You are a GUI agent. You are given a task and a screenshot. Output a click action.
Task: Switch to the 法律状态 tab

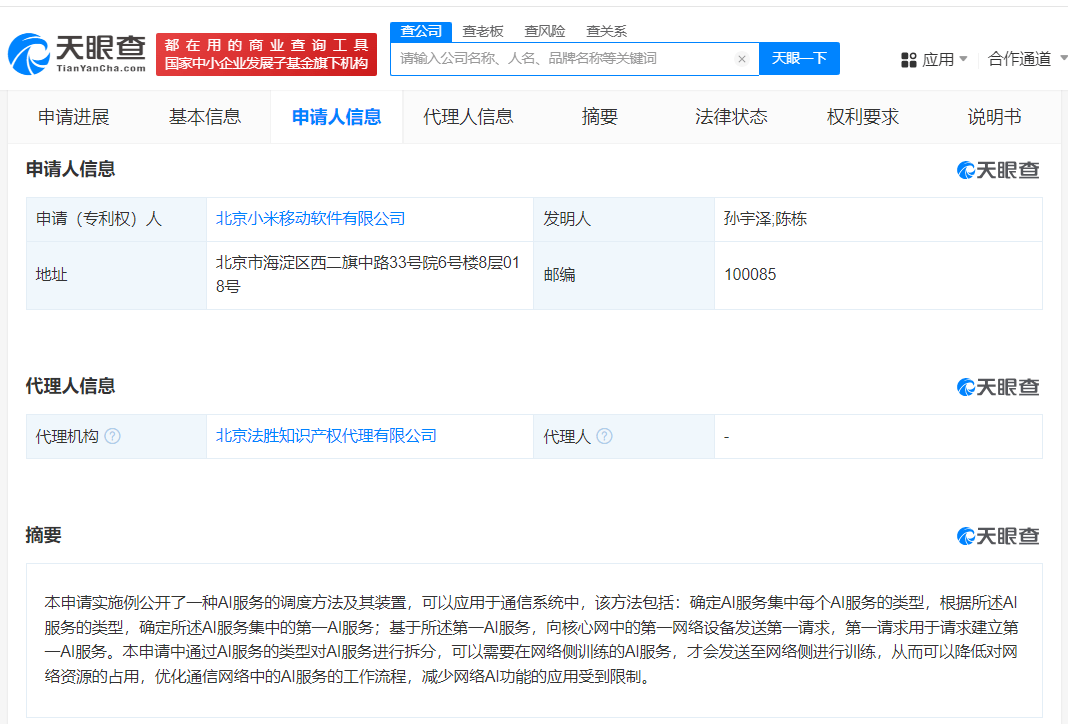pos(731,117)
